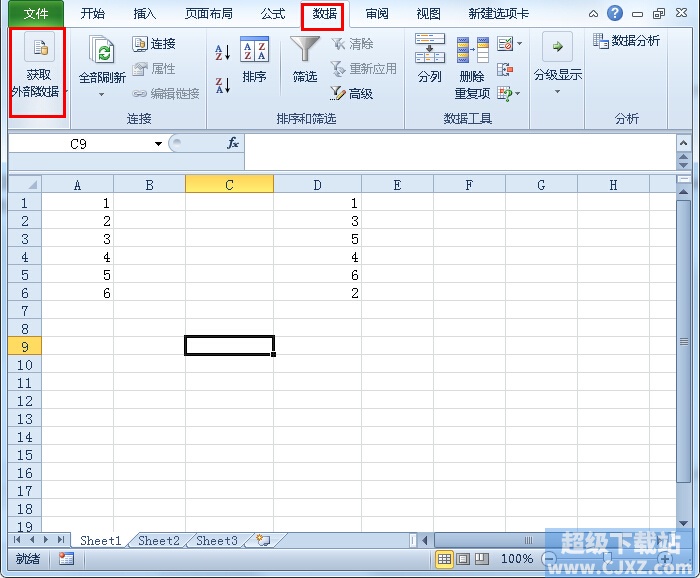This screenshot has height=578, width=700.
Task: Click Text to Columns (分列)
Action: (x=429, y=59)
